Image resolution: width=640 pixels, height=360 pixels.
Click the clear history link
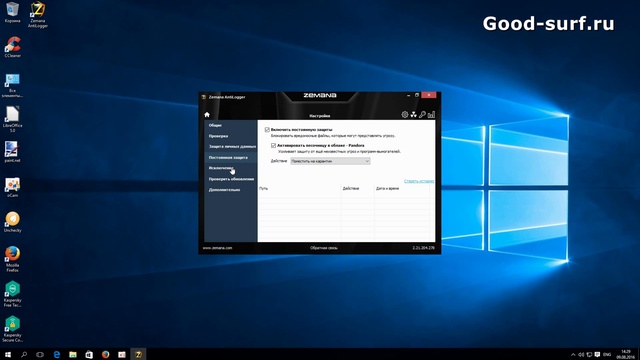[x=419, y=181]
